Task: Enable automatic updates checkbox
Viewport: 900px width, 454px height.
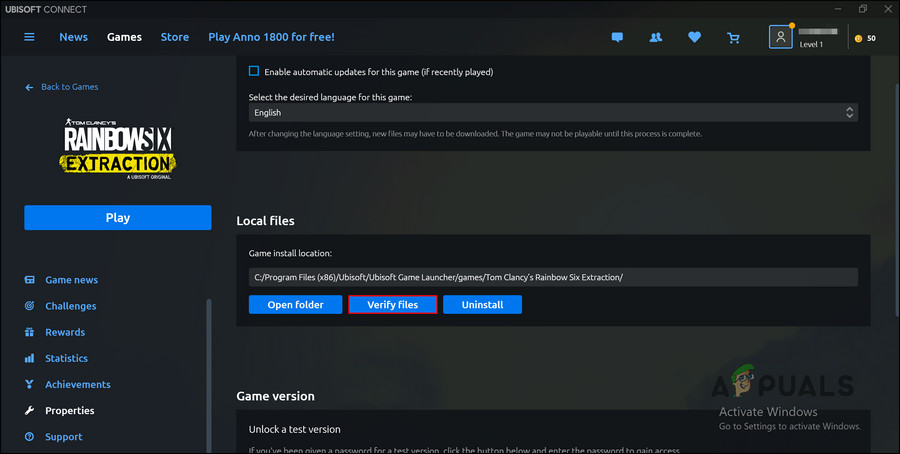Action: tap(254, 71)
